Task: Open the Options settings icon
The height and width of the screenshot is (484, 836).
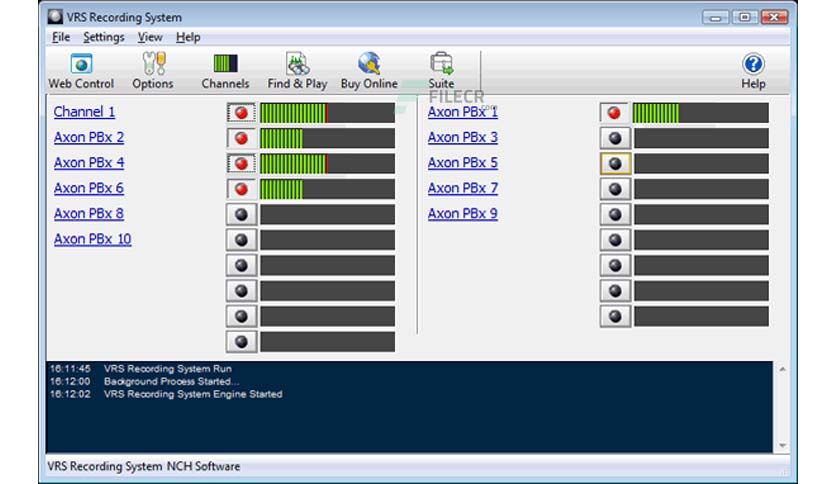Action: coord(153,70)
